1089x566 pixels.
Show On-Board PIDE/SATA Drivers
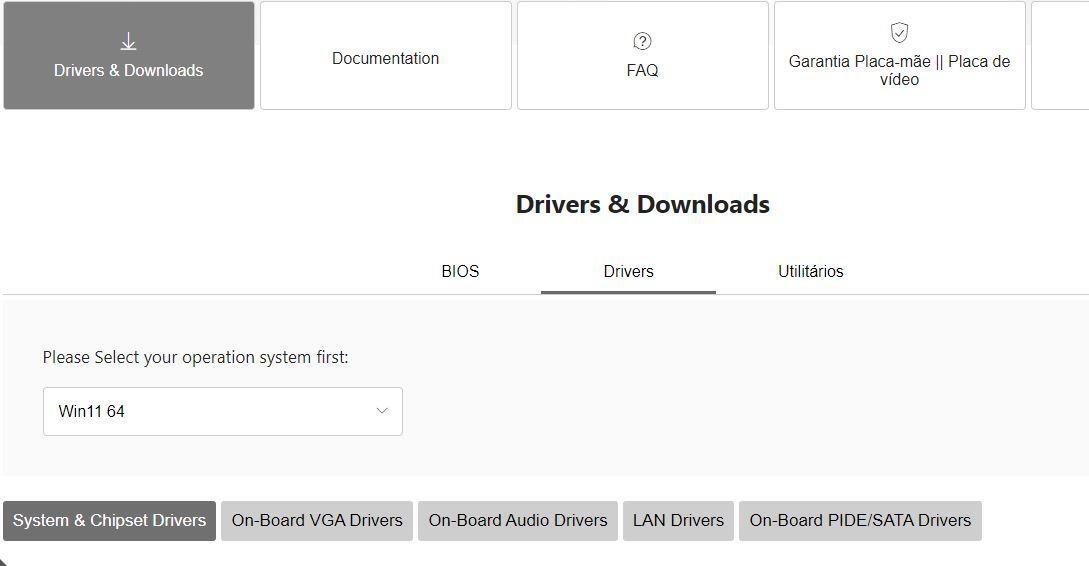860,521
